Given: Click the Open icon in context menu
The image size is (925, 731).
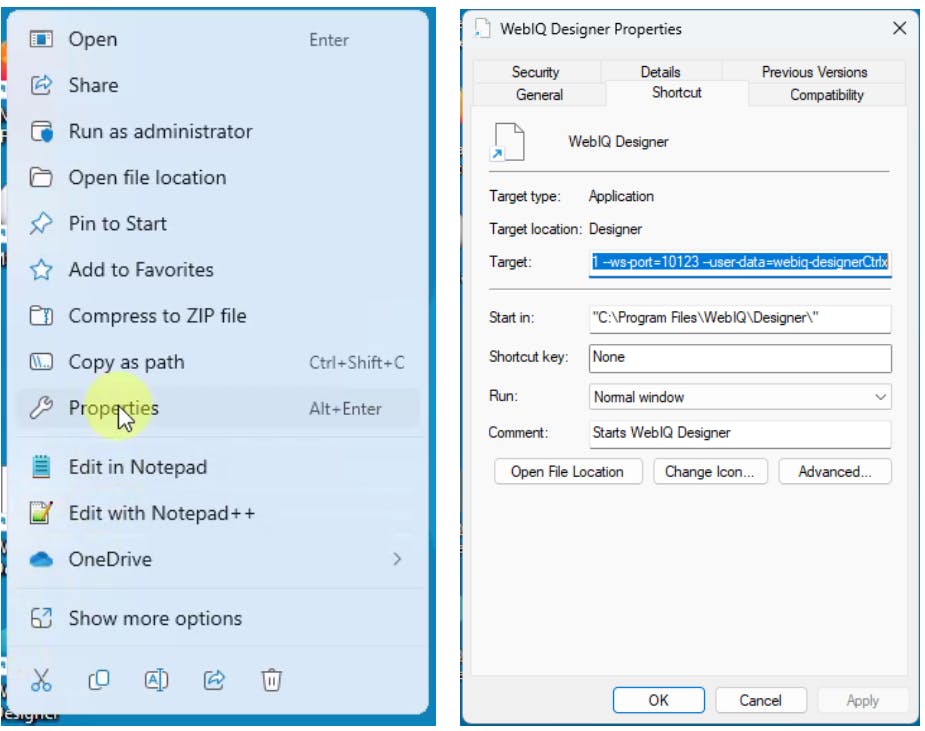Looking at the screenshot, I should coord(41,40).
